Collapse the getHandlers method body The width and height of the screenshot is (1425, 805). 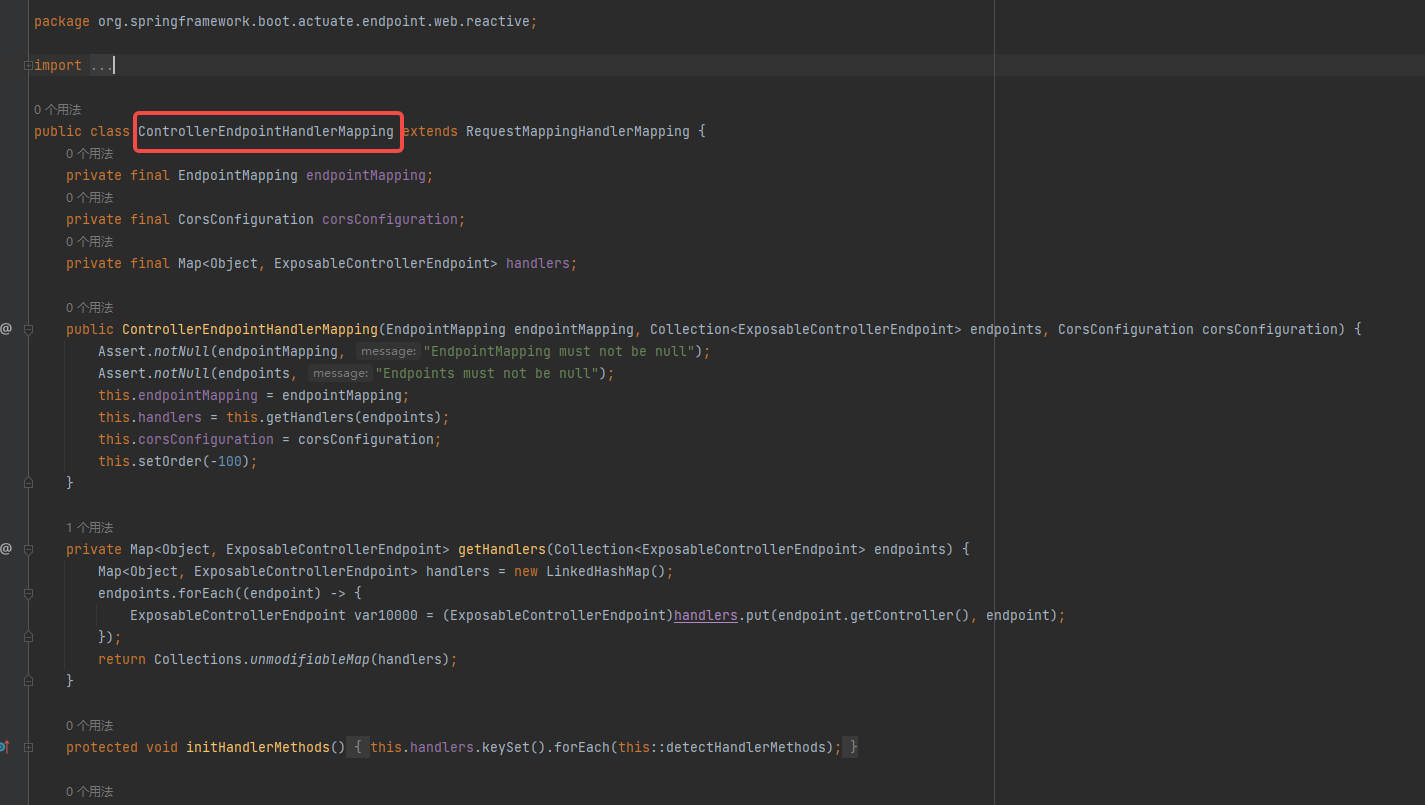click(28, 549)
